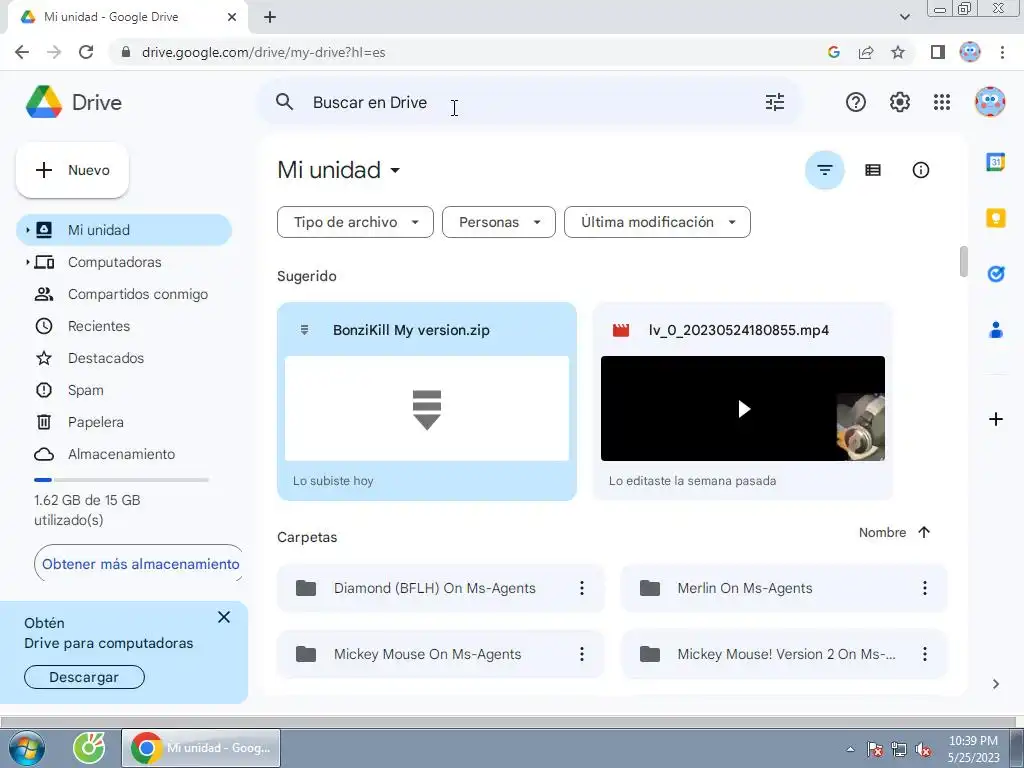Reload the page
Image resolution: width=1024 pixels, height=768 pixels.
tap(86, 52)
